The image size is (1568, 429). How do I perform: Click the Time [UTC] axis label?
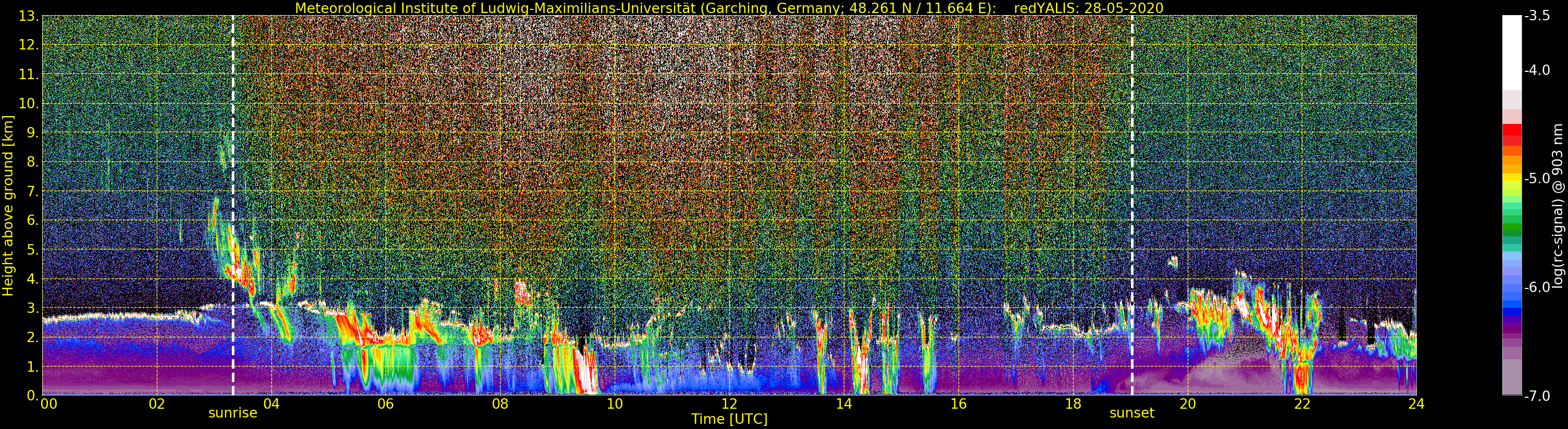pos(729,419)
